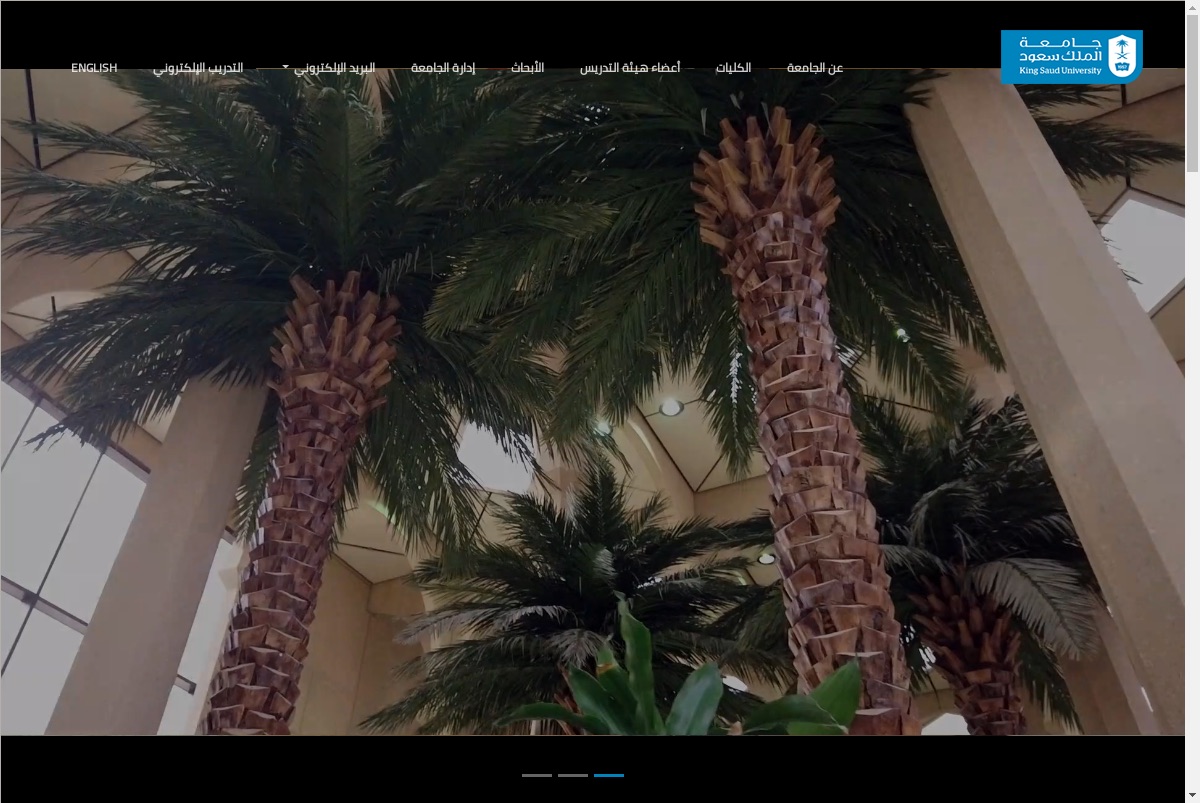Open الأبحاث menu item
The width and height of the screenshot is (1200, 803).
(527, 68)
